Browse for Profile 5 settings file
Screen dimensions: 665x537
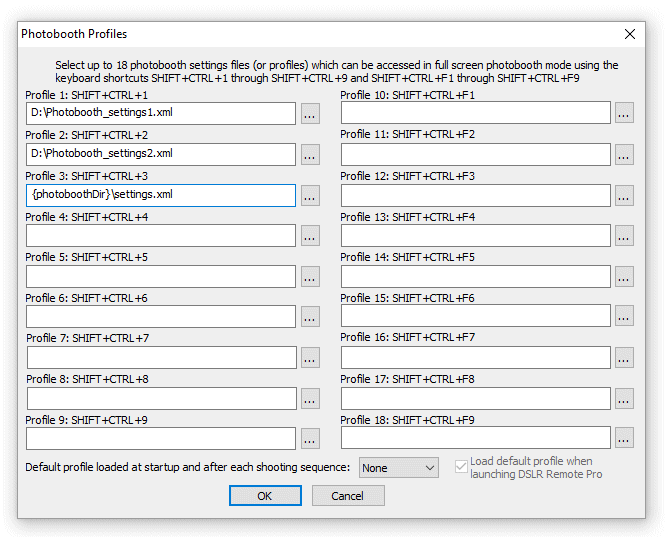[x=310, y=277]
